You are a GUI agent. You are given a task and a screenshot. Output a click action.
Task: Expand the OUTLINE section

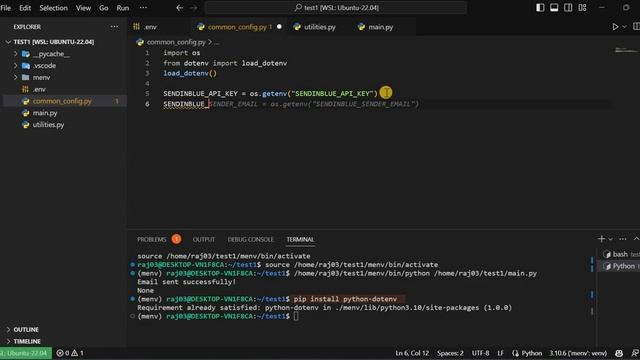coord(26,329)
